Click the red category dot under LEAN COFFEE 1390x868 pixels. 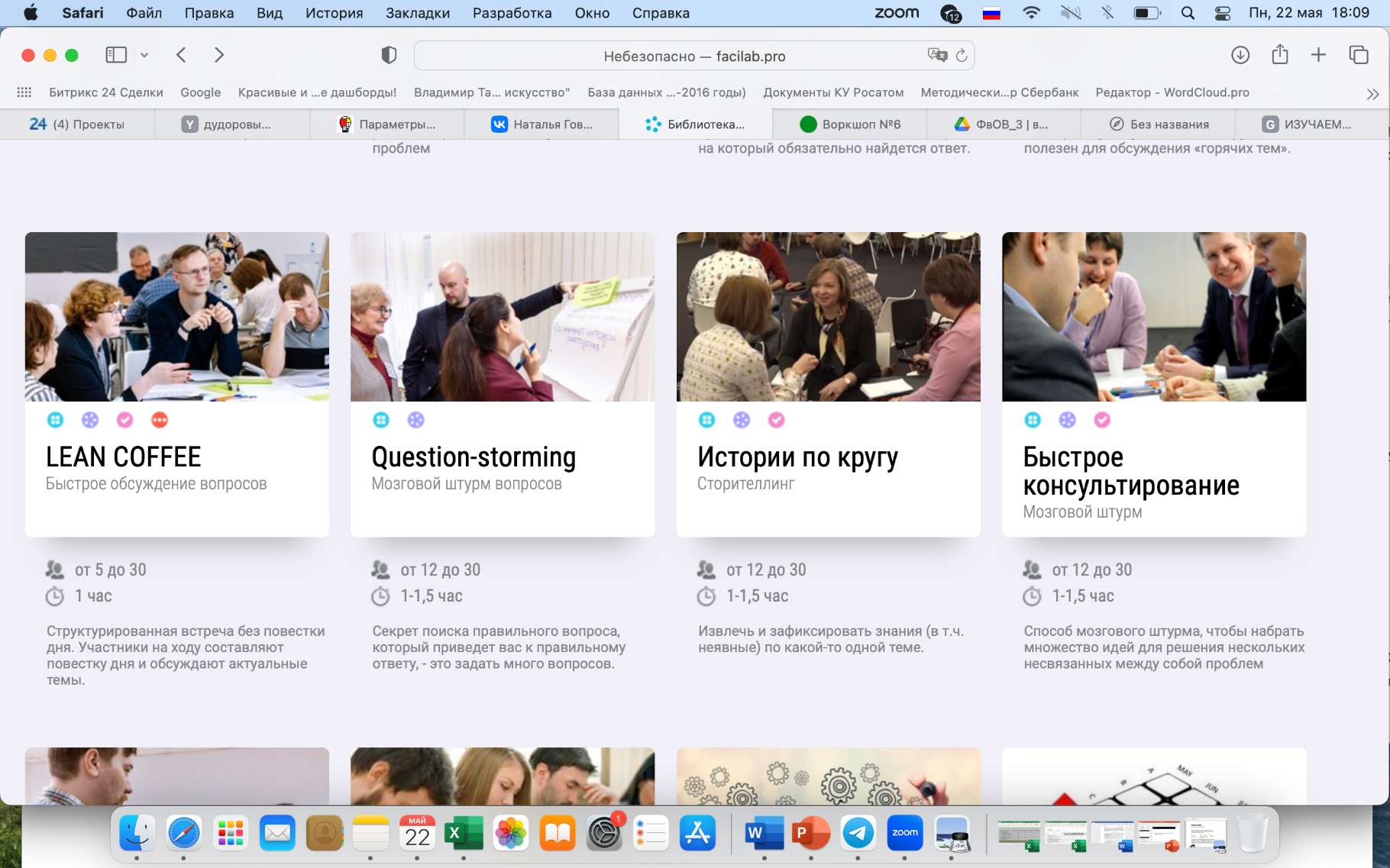[160, 420]
